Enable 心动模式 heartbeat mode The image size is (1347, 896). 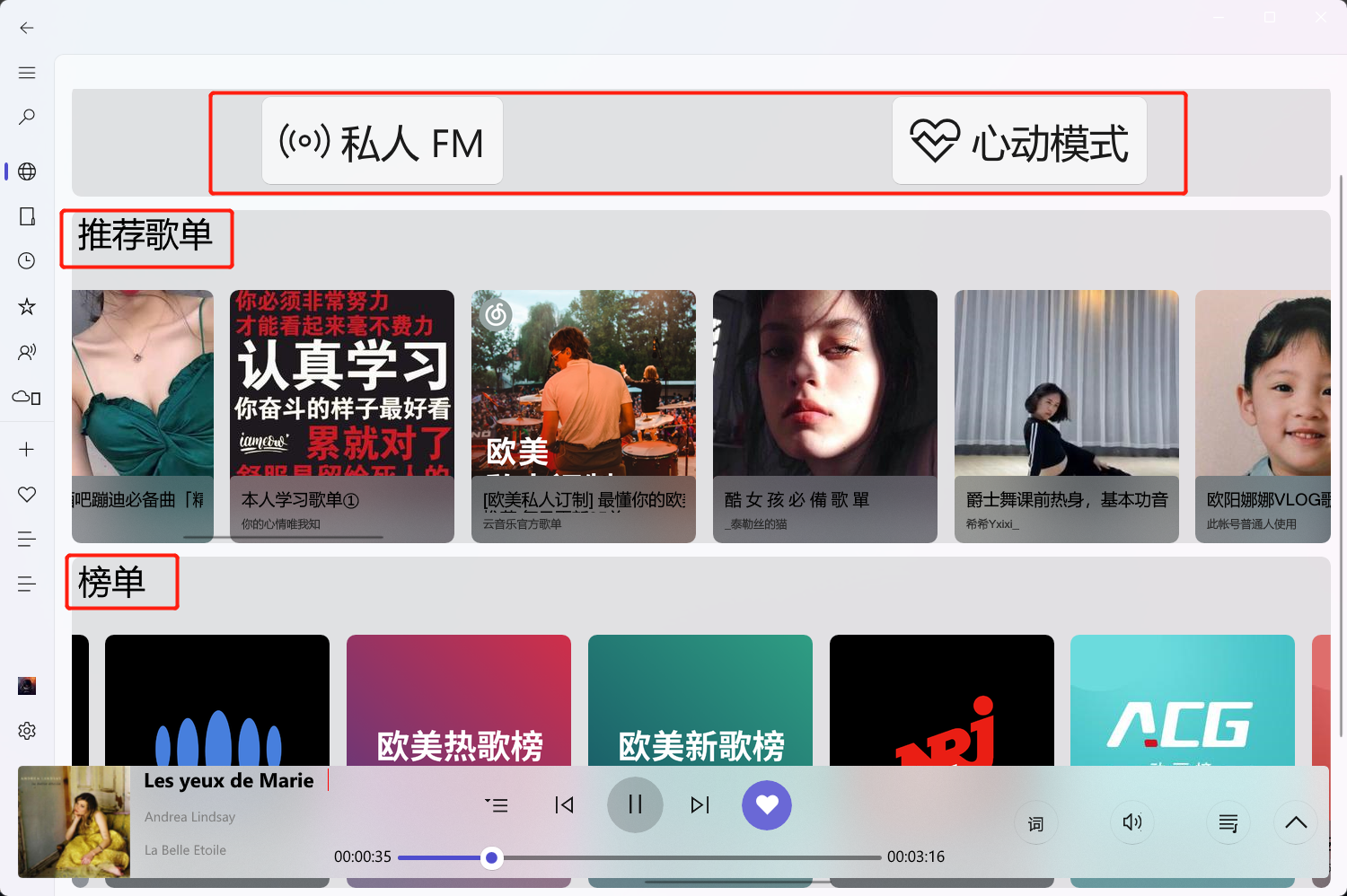click(1019, 141)
